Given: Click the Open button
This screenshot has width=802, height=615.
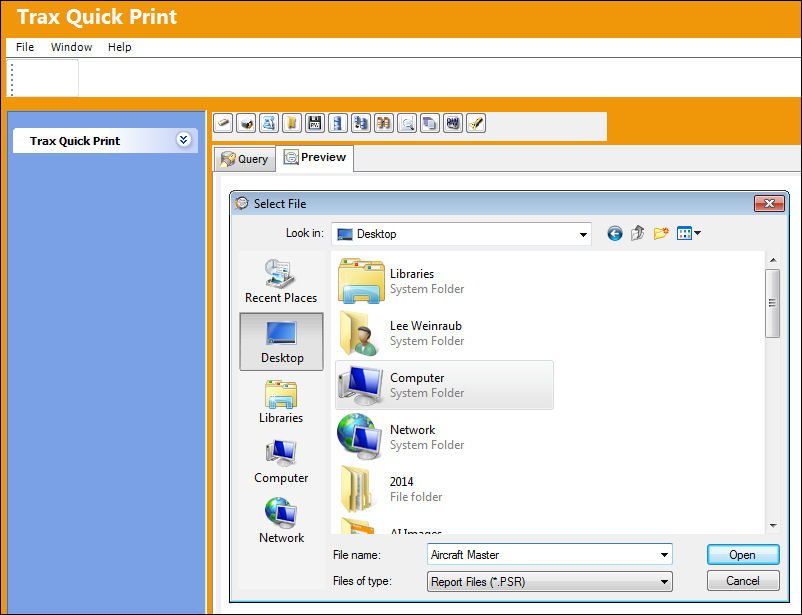Looking at the screenshot, I should [x=743, y=555].
